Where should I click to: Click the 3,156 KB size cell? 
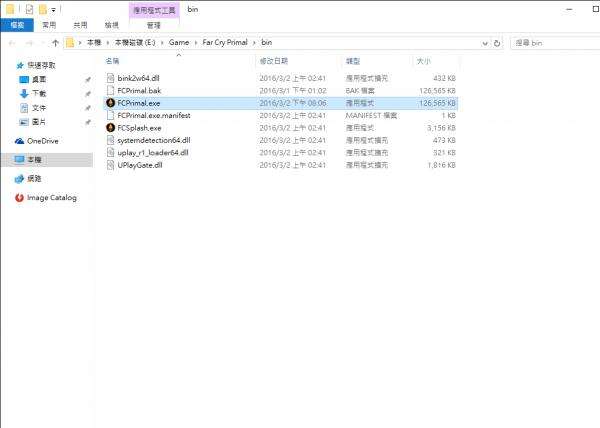pyautogui.click(x=441, y=128)
